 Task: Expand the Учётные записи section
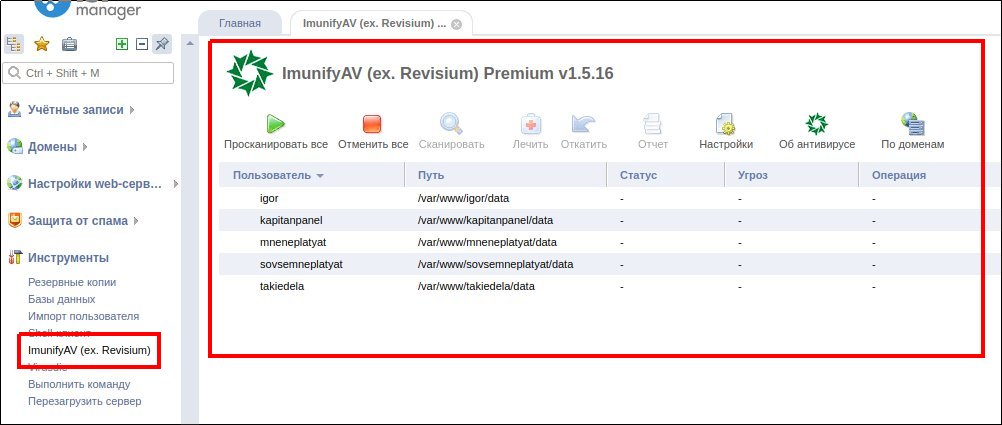click(x=132, y=110)
